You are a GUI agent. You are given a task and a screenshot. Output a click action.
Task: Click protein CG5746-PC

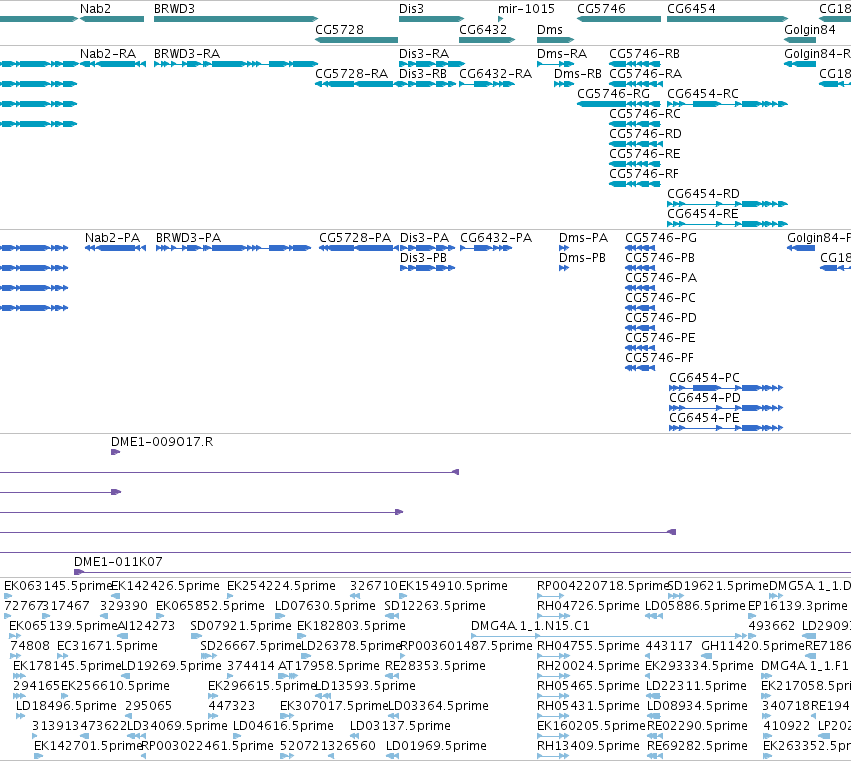tap(661, 297)
